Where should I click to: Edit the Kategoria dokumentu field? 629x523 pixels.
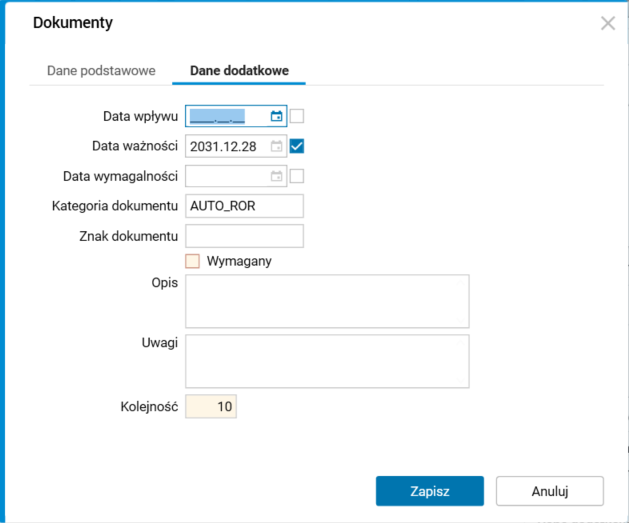pos(244,206)
